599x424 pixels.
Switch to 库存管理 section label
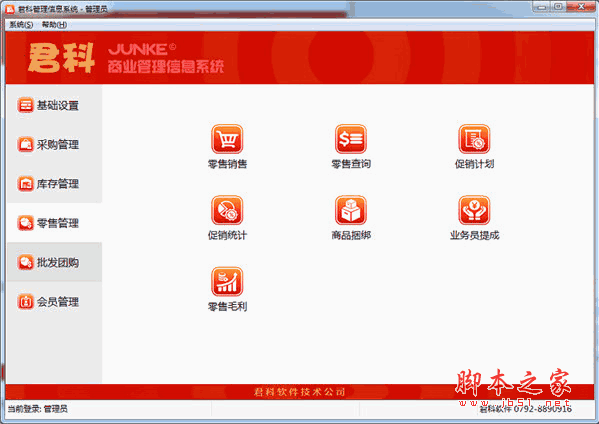(x=58, y=184)
